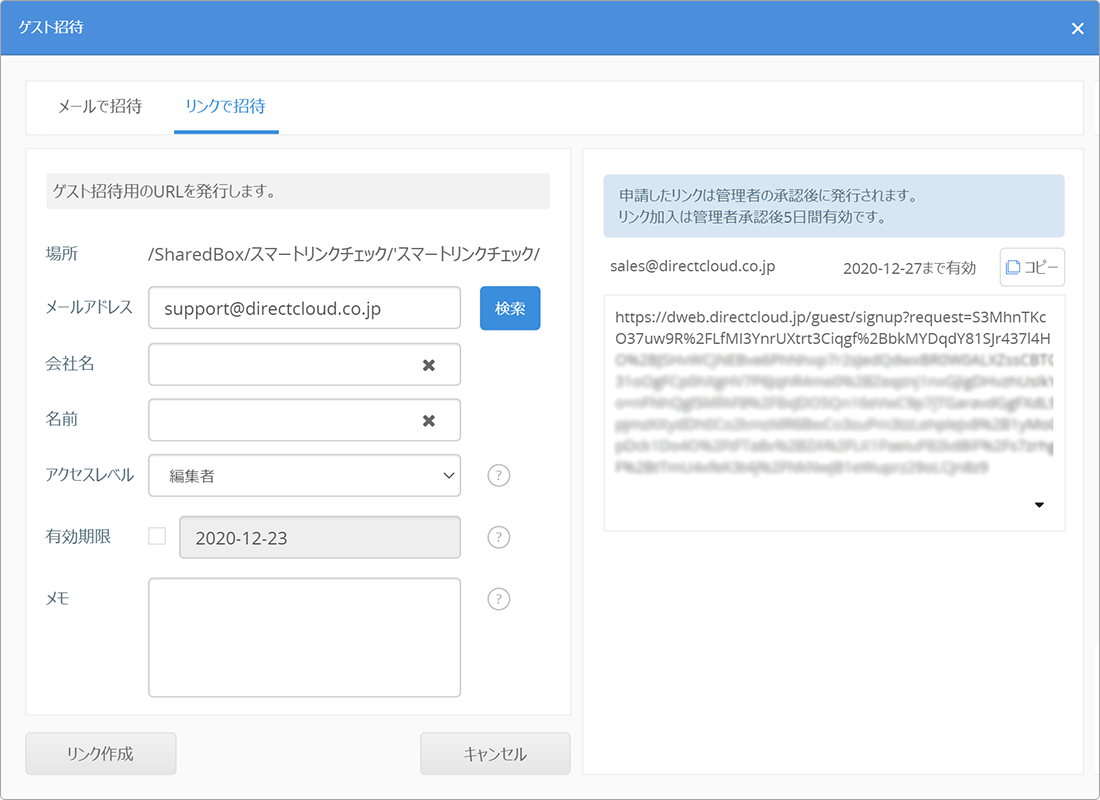Image resolution: width=1100 pixels, height=800 pixels.
Task: Click the down arrow below the URL text
Action: (x=1039, y=505)
